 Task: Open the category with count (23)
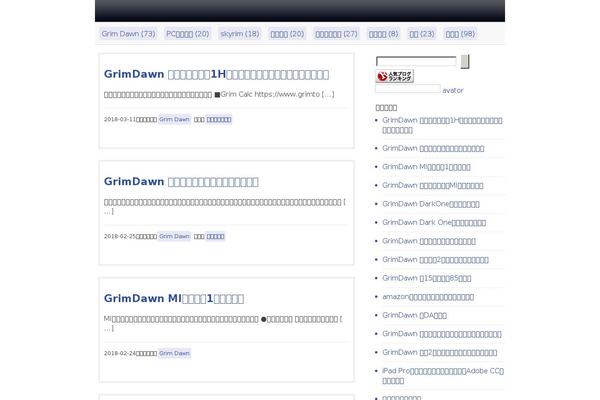click(x=422, y=34)
